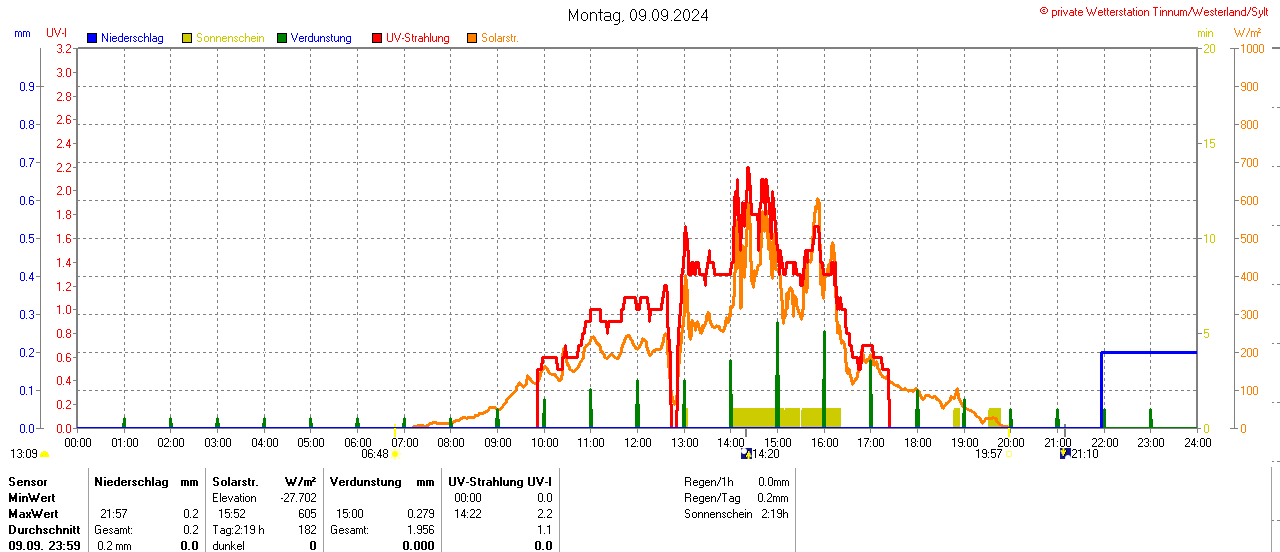Click the blue Niederschlag legend square
The height and width of the screenshot is (552, 1280).
[92, 38]
